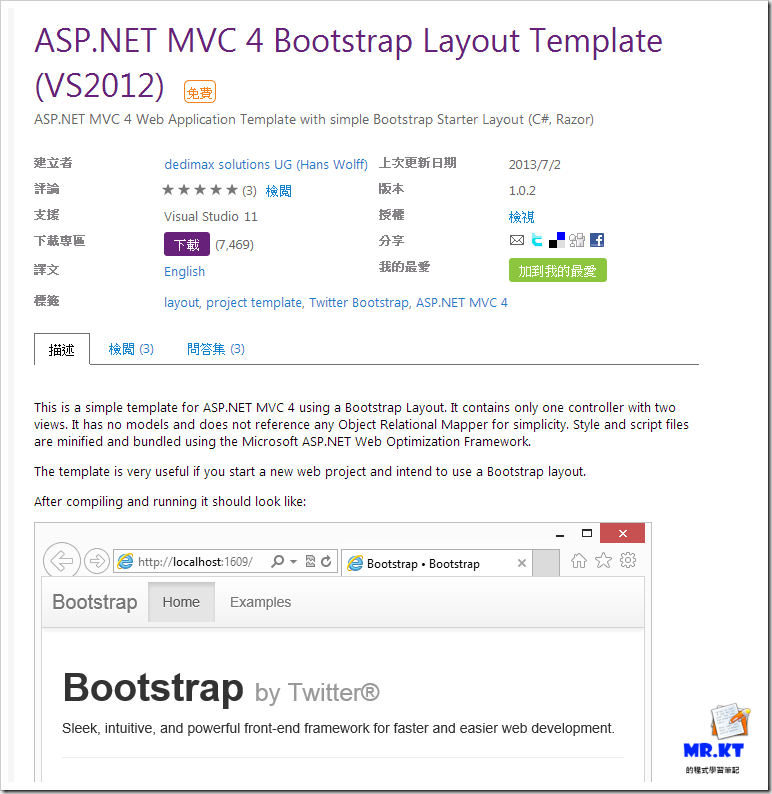Open the address bar dropdown arrow
This screenshot has width=772, height=794.
coord(293,562)
